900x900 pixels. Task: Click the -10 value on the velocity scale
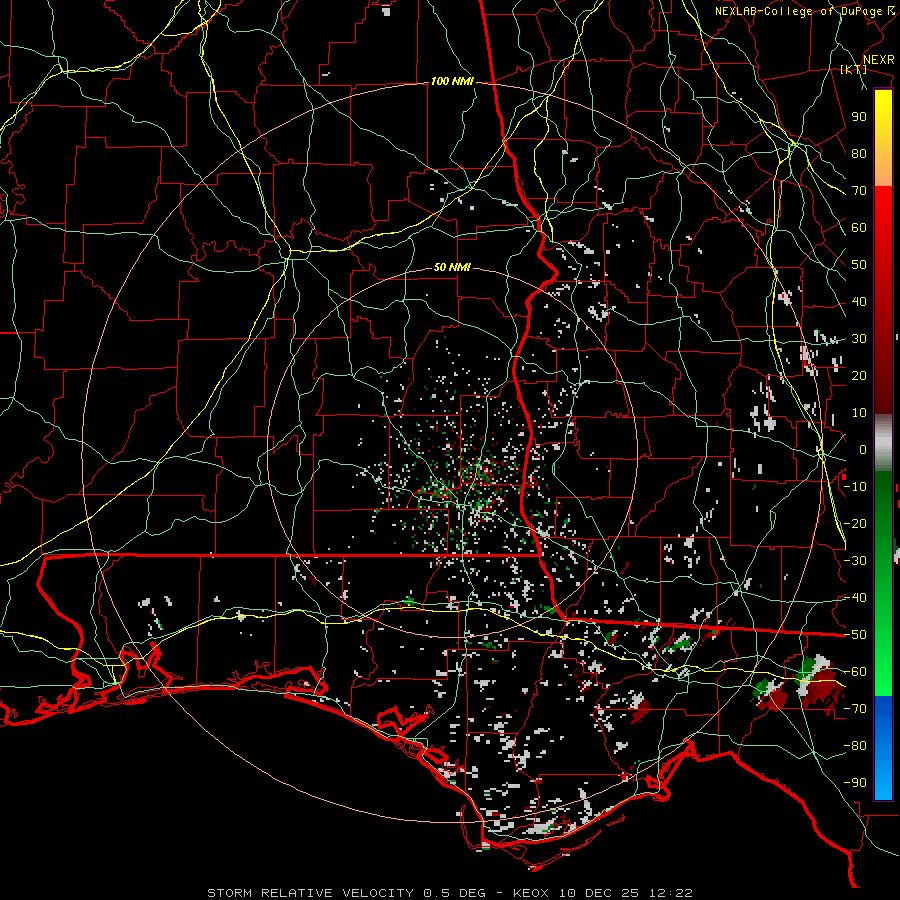coord(855,487)
